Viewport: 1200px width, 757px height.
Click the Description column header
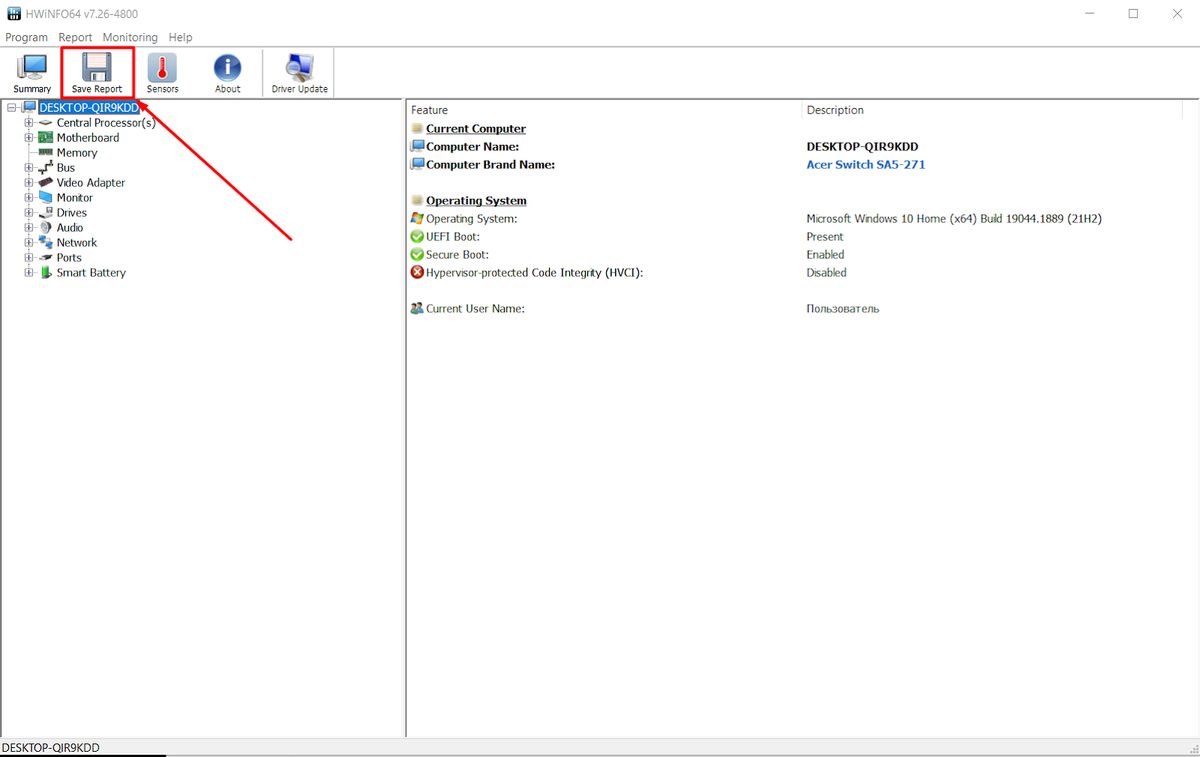tap(835, 110)
